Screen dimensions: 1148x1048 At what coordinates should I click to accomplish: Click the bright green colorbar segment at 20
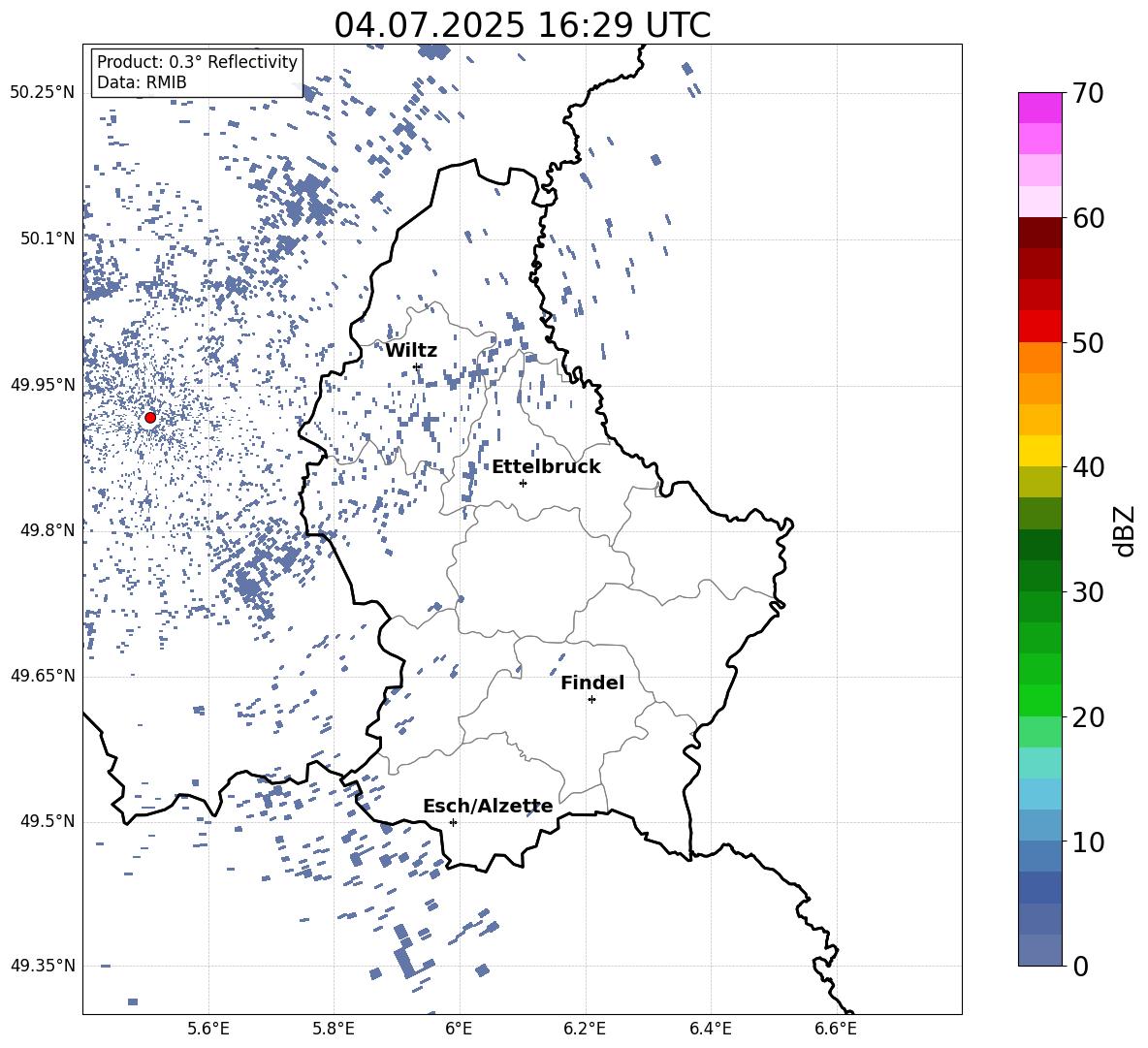pos(1039,700)
